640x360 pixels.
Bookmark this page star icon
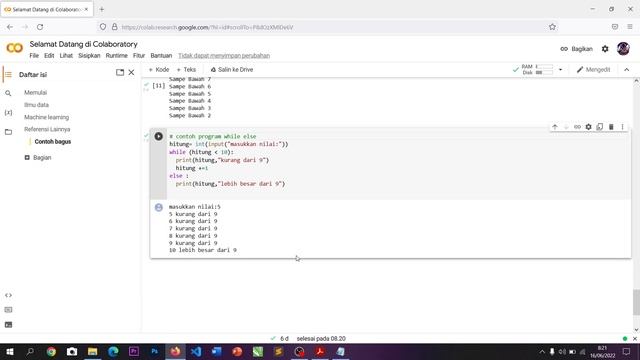(x=552, y=27)
